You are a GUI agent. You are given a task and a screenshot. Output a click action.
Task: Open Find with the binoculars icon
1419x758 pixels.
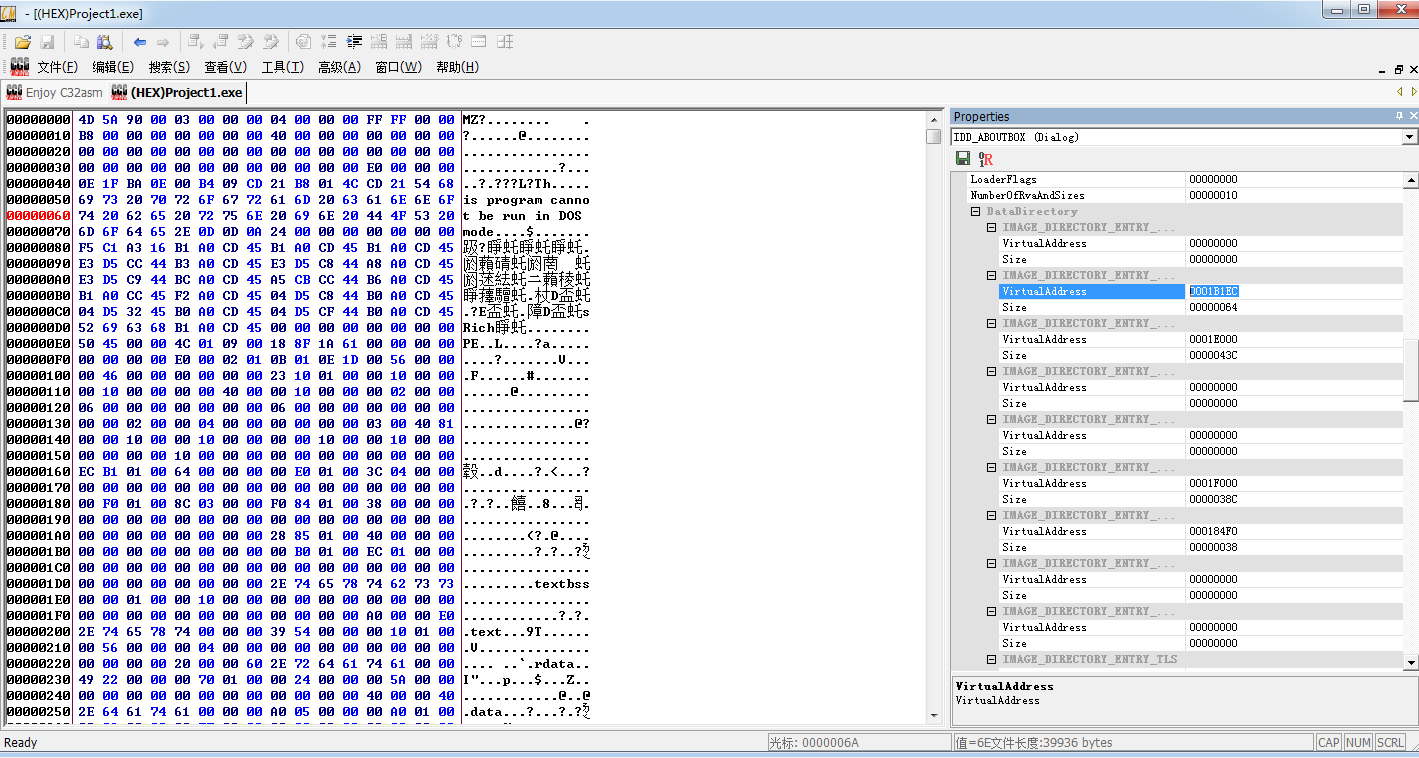coord(104,42)
